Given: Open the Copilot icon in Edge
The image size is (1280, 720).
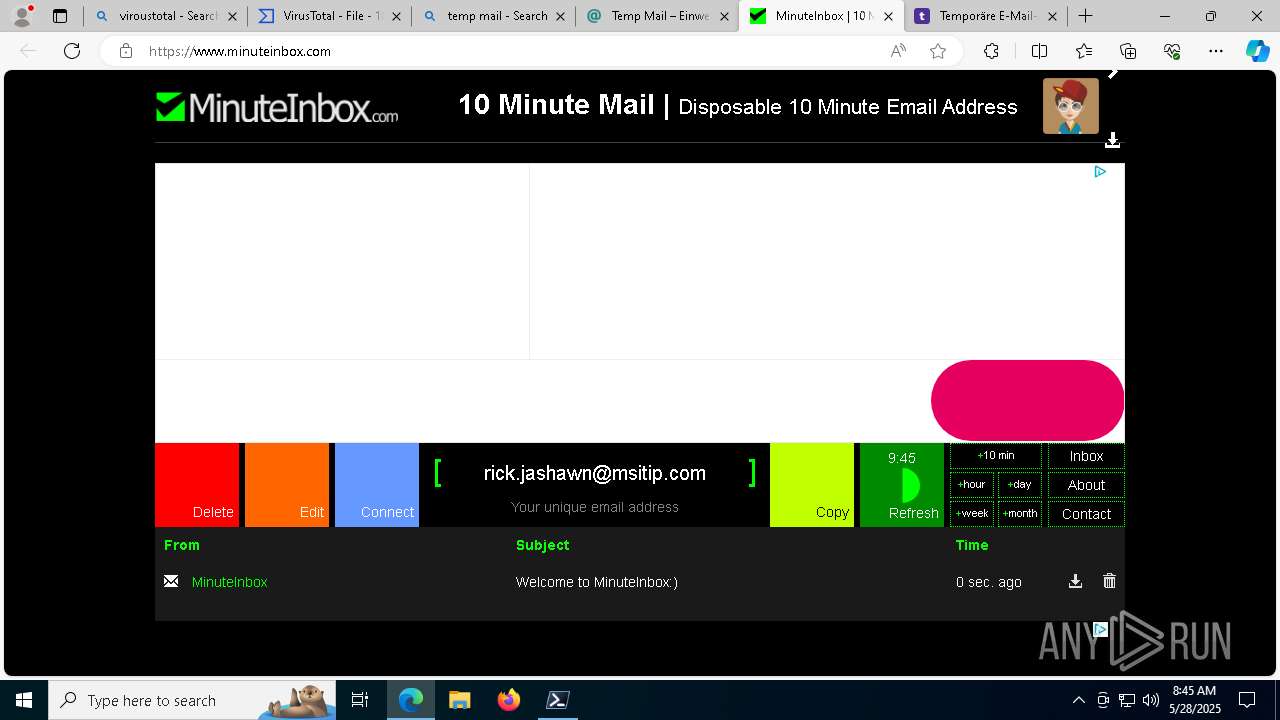Looking at the screenshot, I should coord(1257,51).
